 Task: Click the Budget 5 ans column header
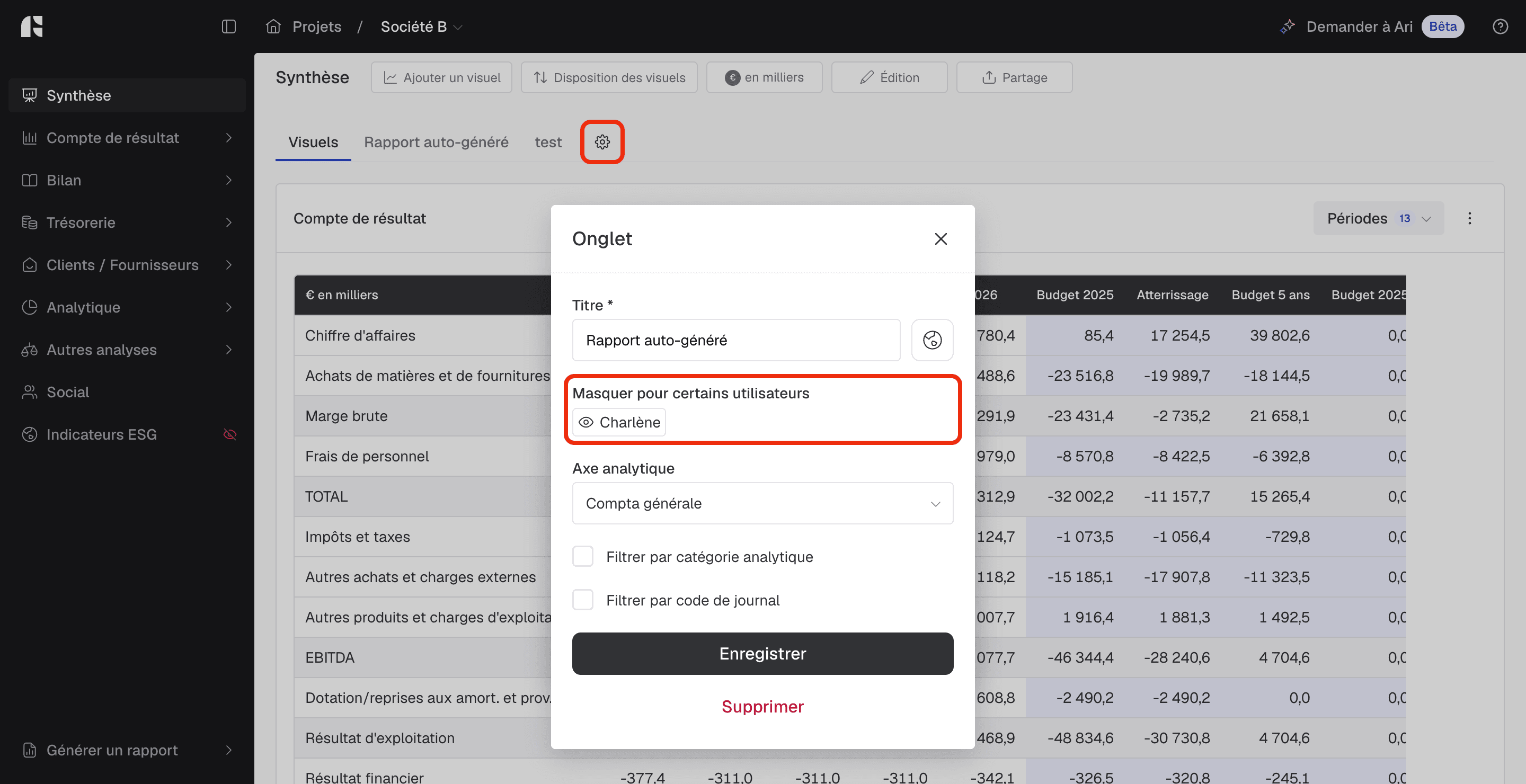tap(1271, 295)
